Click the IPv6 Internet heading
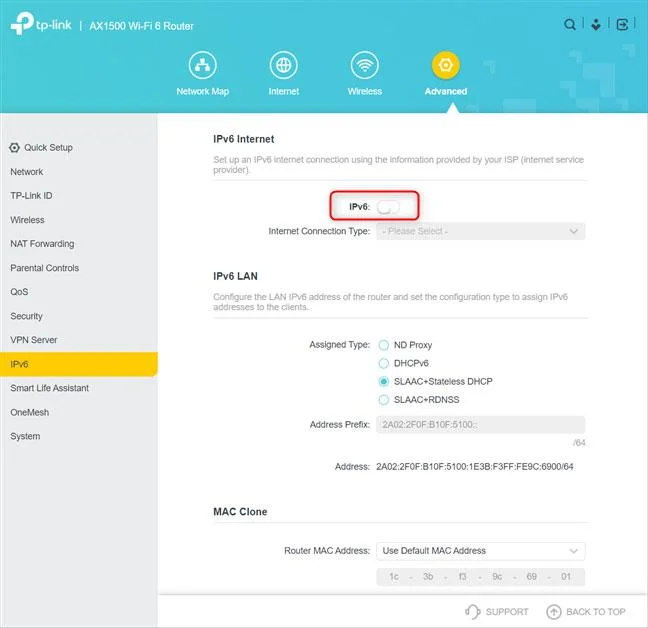Image resolution: width=648 pixels, height=628 pixels. (x=244, y=139)
